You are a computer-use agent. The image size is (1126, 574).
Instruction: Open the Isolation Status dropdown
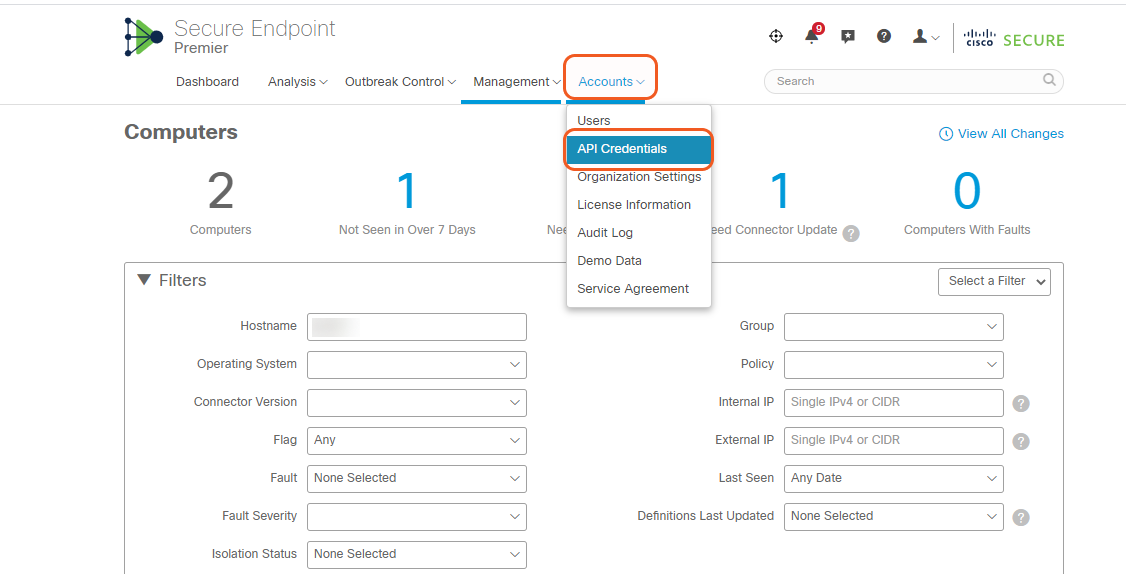(x=417, y=555)
